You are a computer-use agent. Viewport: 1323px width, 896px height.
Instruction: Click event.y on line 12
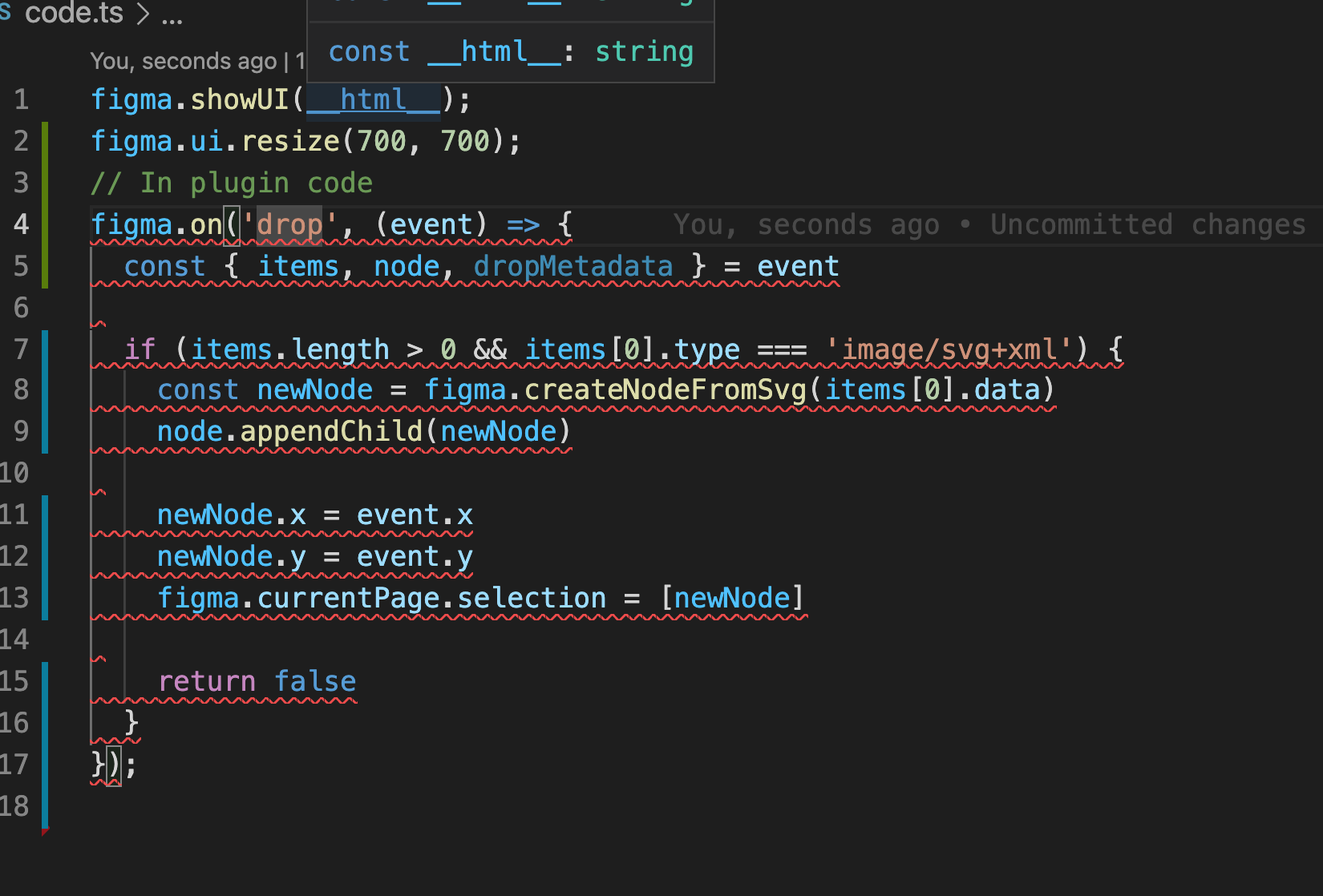click(x=415, y=556)
